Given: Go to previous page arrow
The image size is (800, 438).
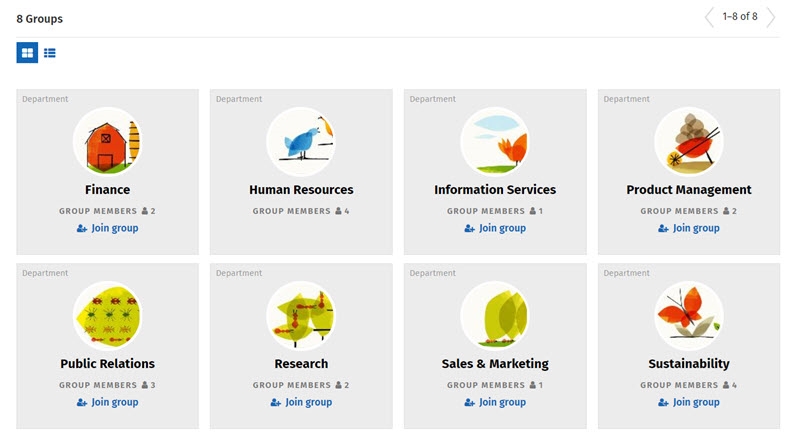Looking at the screenshot, I should coord(709,17).
